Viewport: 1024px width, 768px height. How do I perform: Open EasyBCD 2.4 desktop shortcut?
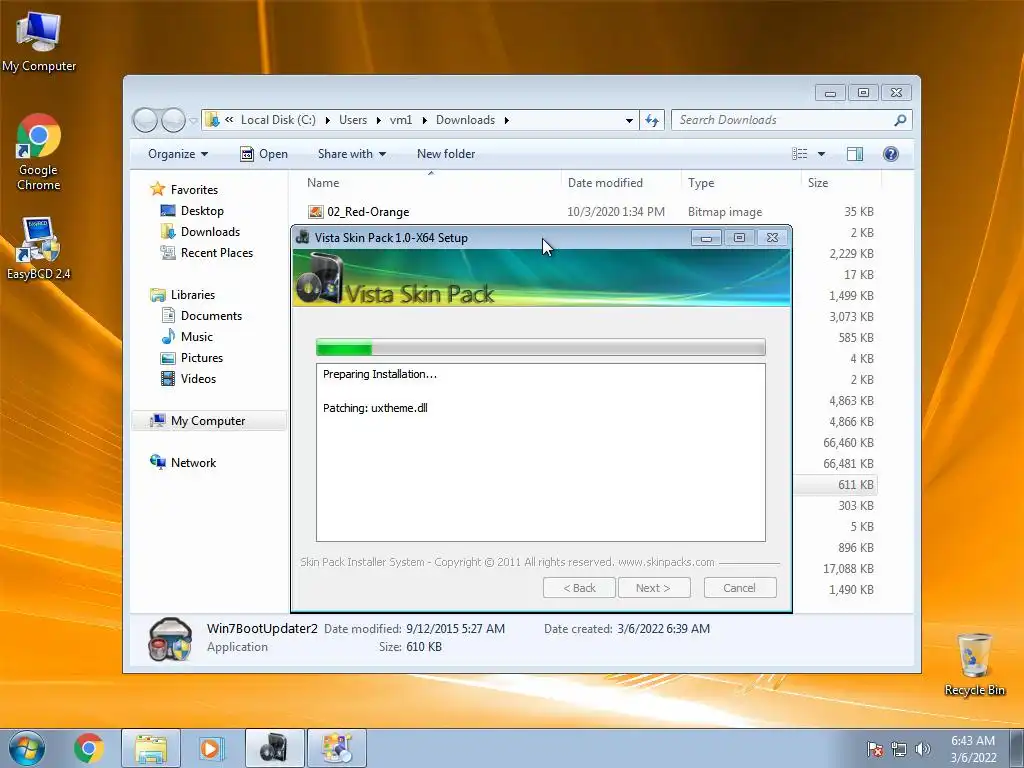click(39, 248)
